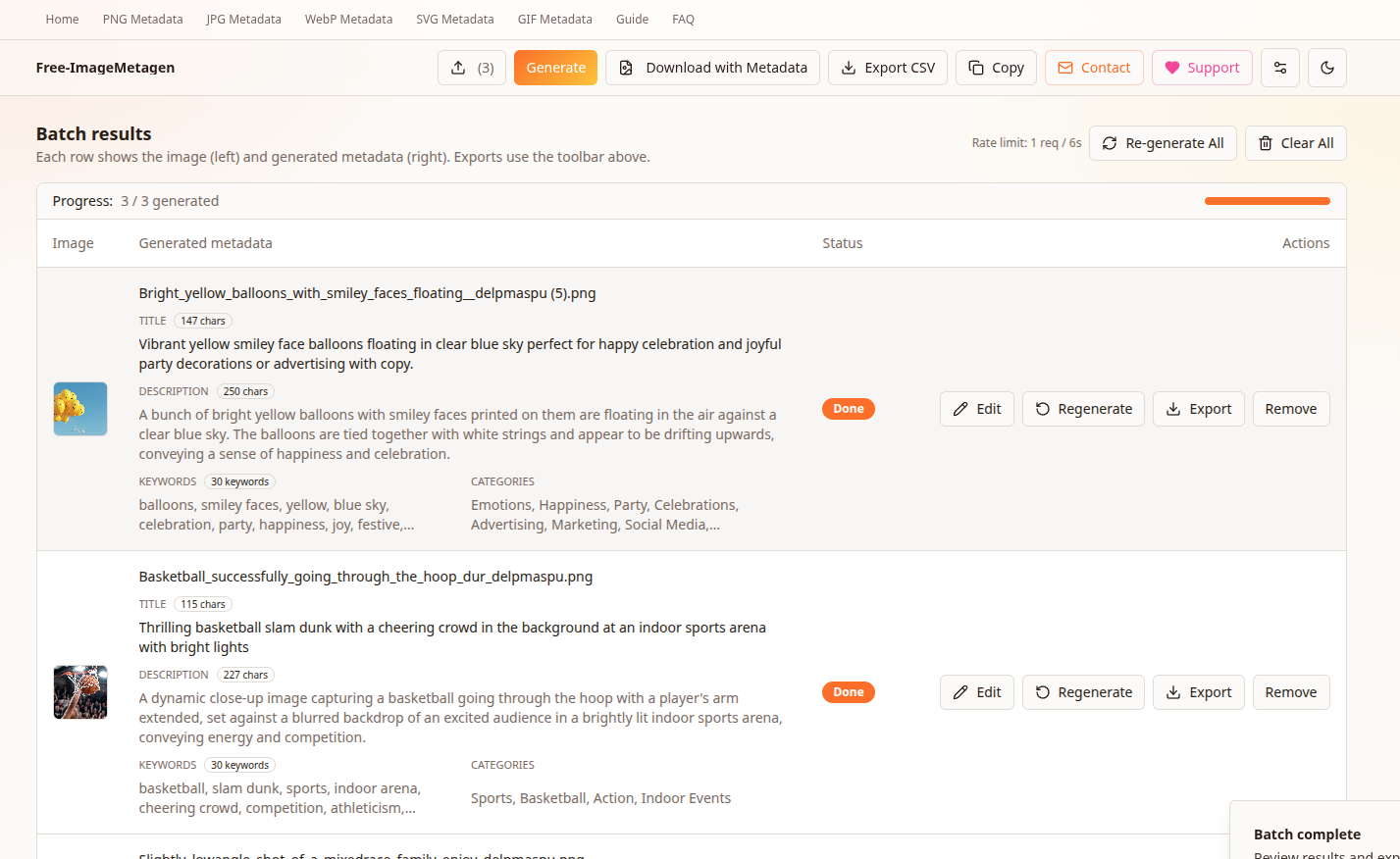Image resolution: width=1400 pixels, height=859 pixels.
Task: Click the '147 chars' title badge
Action: coord(203,321)
